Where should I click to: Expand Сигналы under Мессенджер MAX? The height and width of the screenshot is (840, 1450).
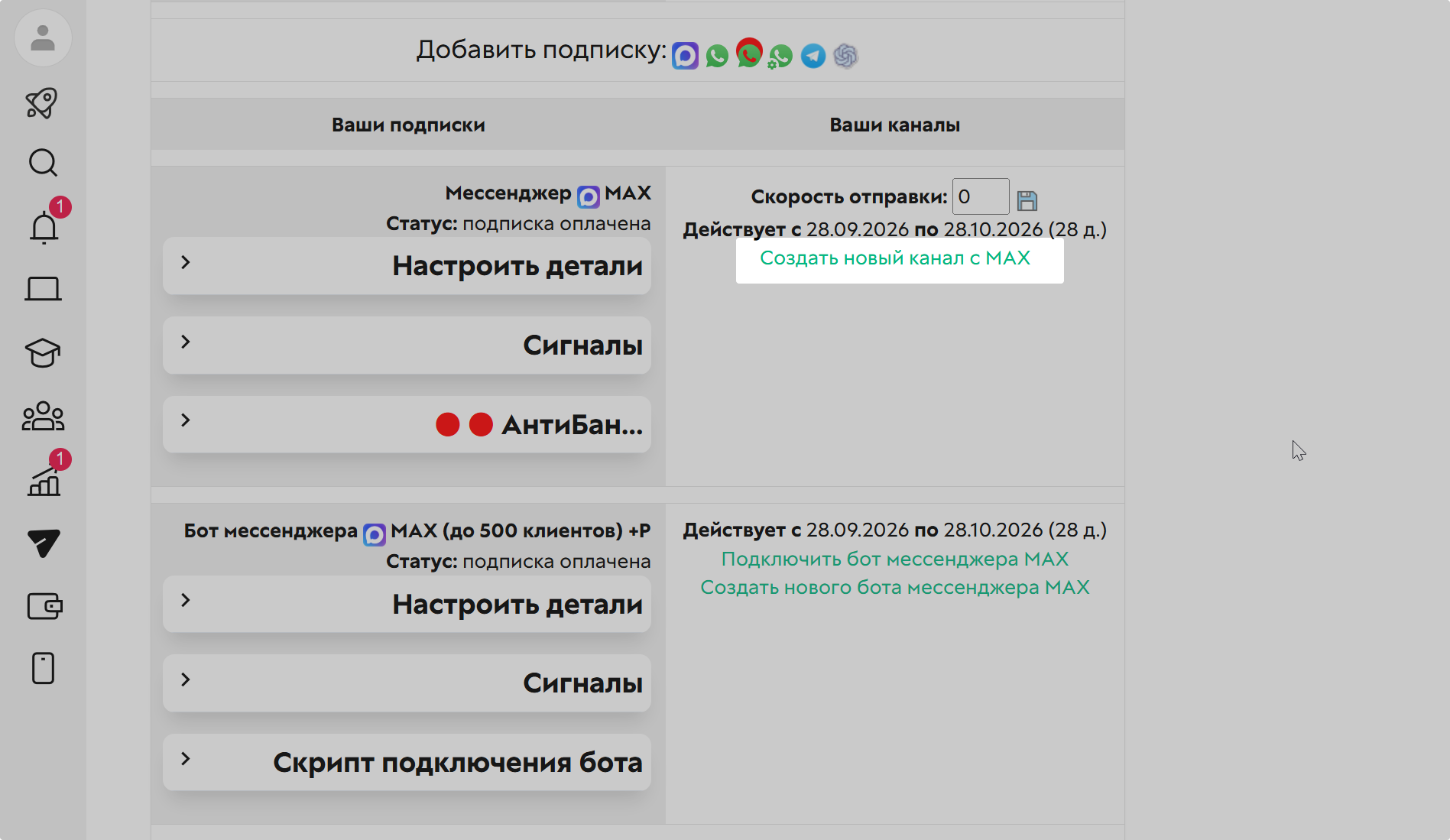(407, 345)
